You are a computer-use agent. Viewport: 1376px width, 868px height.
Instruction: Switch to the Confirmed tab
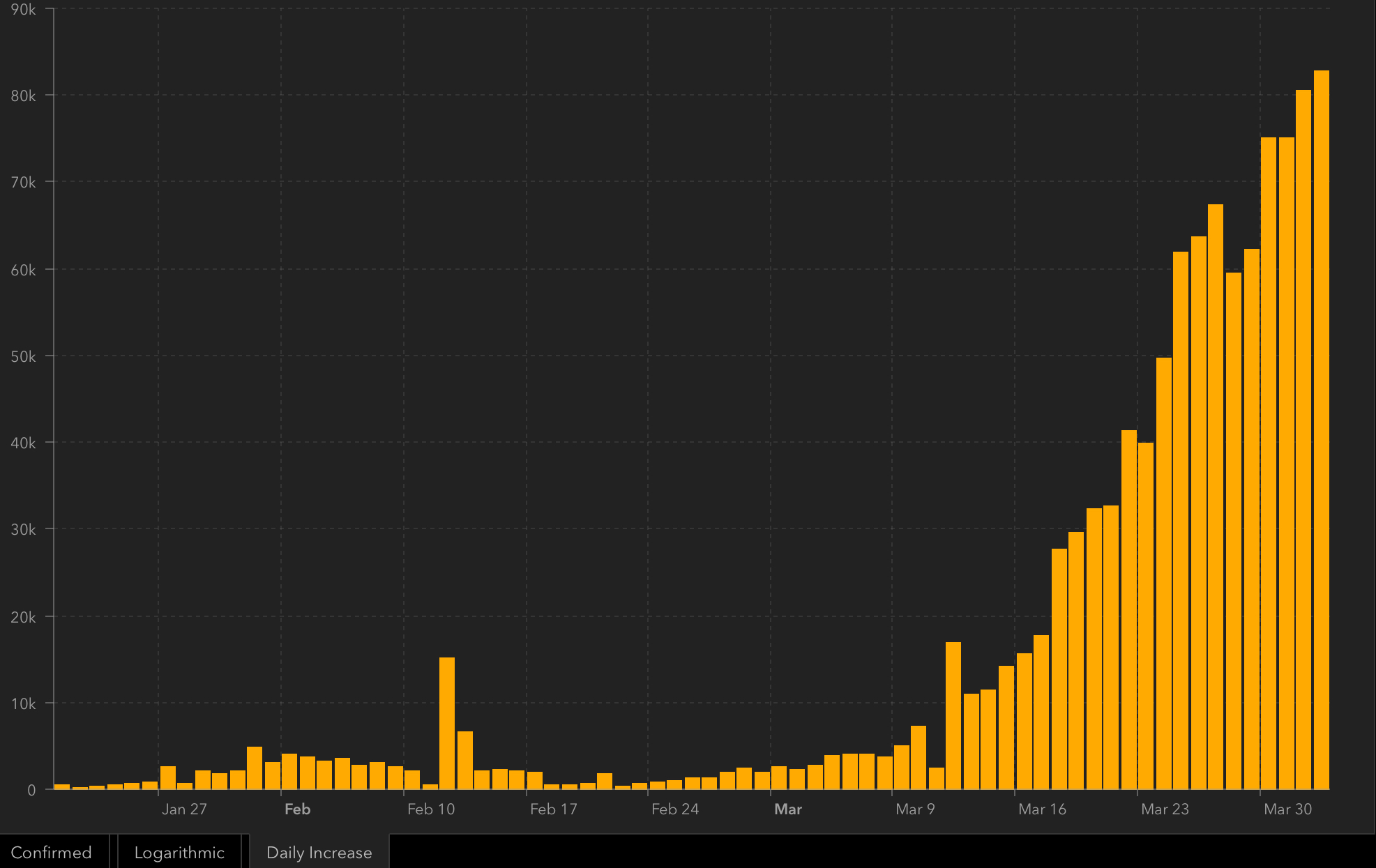tap(52, 852)
